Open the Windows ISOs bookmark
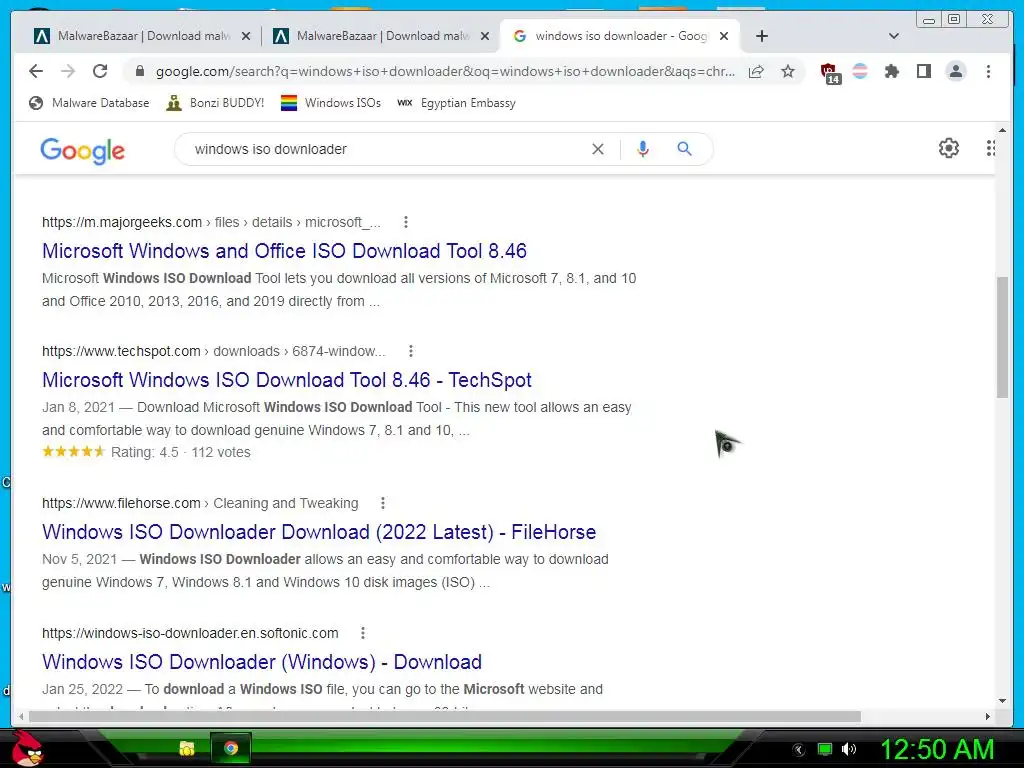 (330, 103)
